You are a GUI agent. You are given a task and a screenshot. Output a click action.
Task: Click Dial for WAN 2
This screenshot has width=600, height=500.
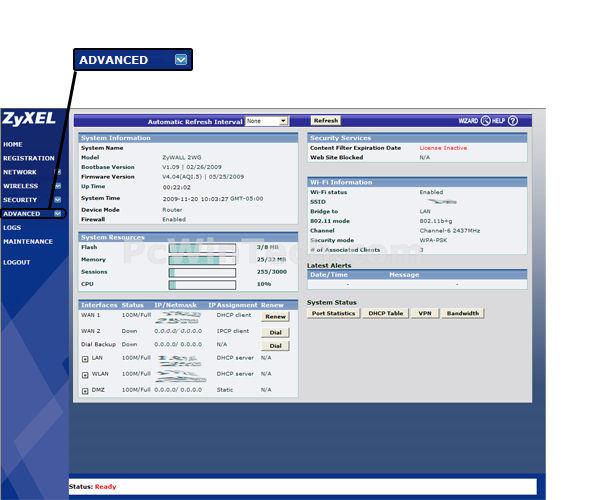[x=276, y=332]
